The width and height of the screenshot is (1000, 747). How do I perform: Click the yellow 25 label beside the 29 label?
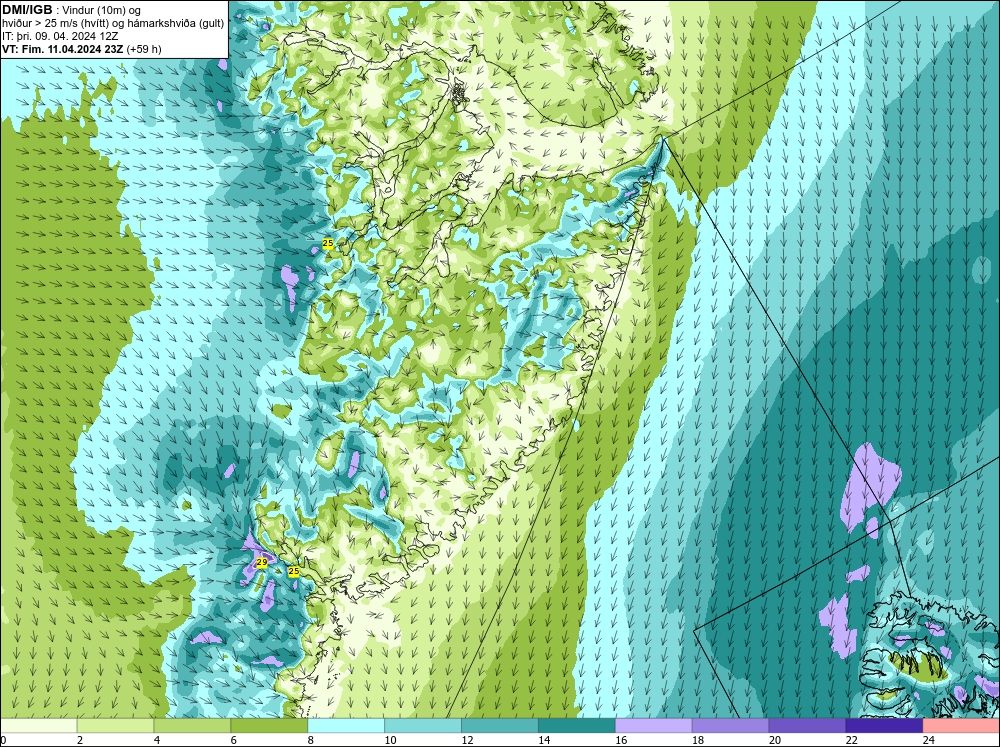tap(293, 572)
